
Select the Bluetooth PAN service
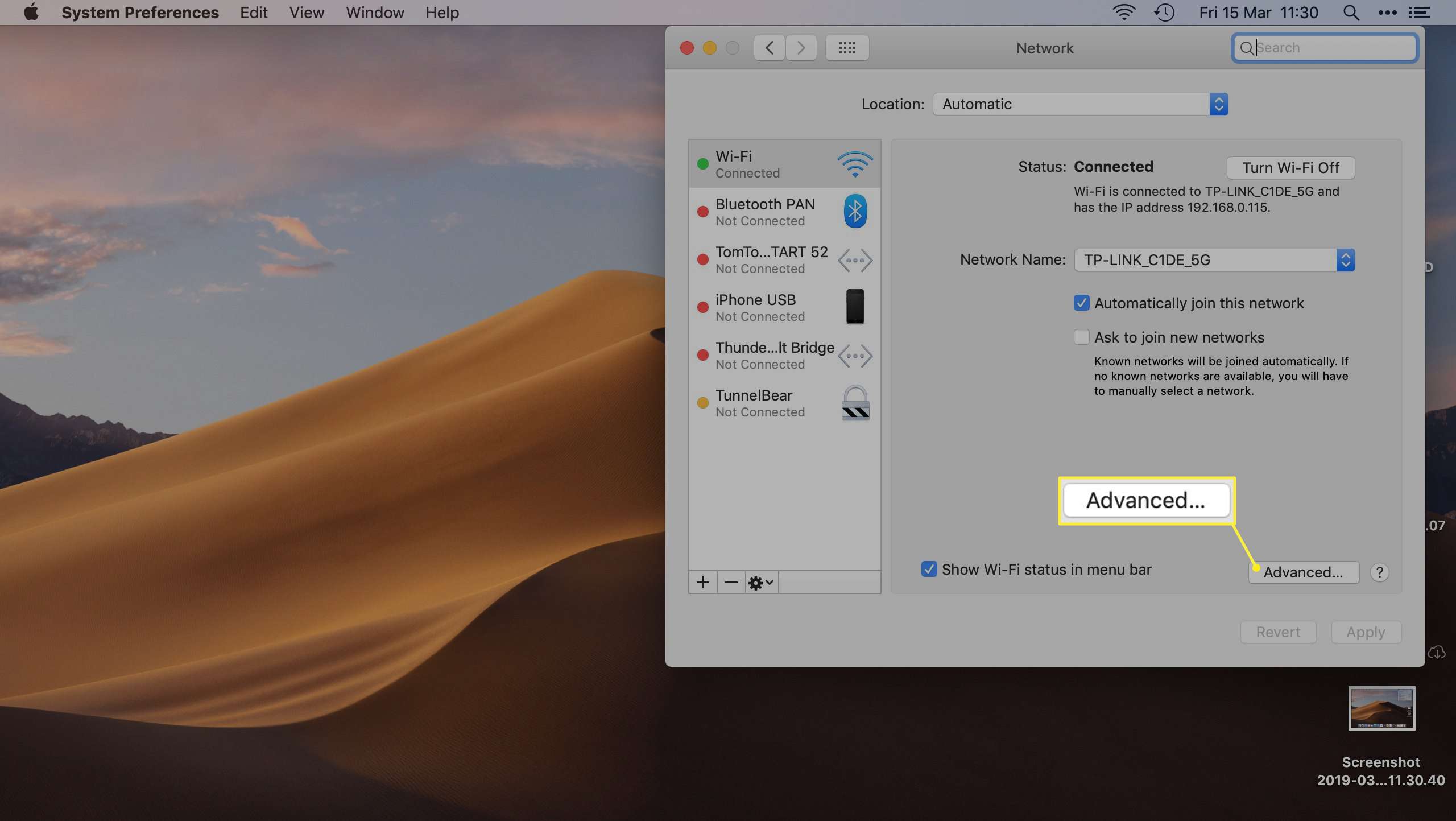(785, 212)
